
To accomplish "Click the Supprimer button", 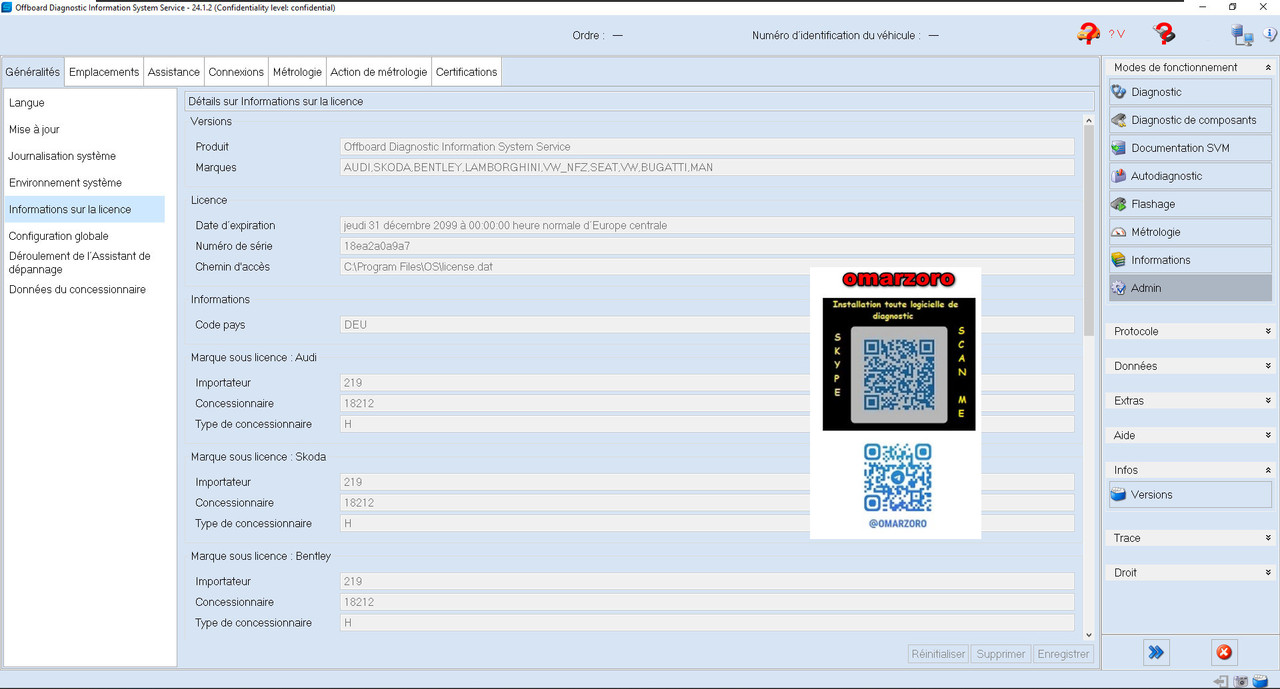I will pos(1001,654).
